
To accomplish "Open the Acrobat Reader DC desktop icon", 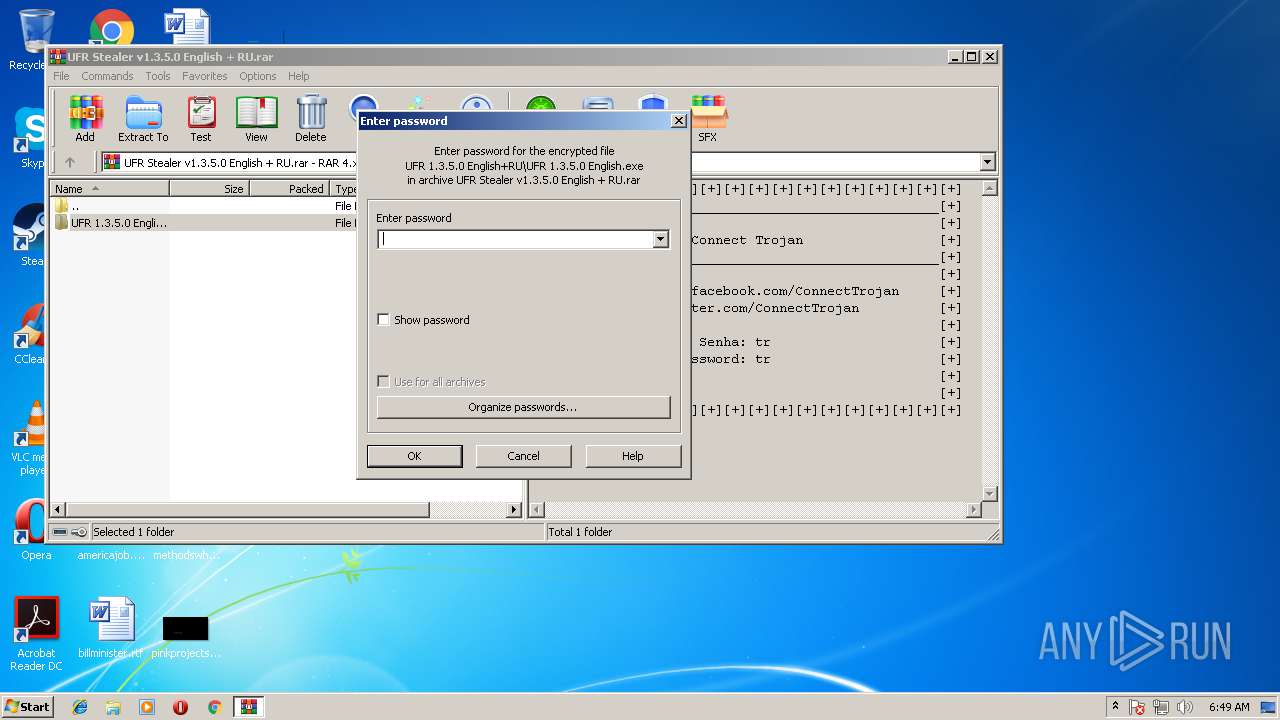I will (x=37, y=634).
